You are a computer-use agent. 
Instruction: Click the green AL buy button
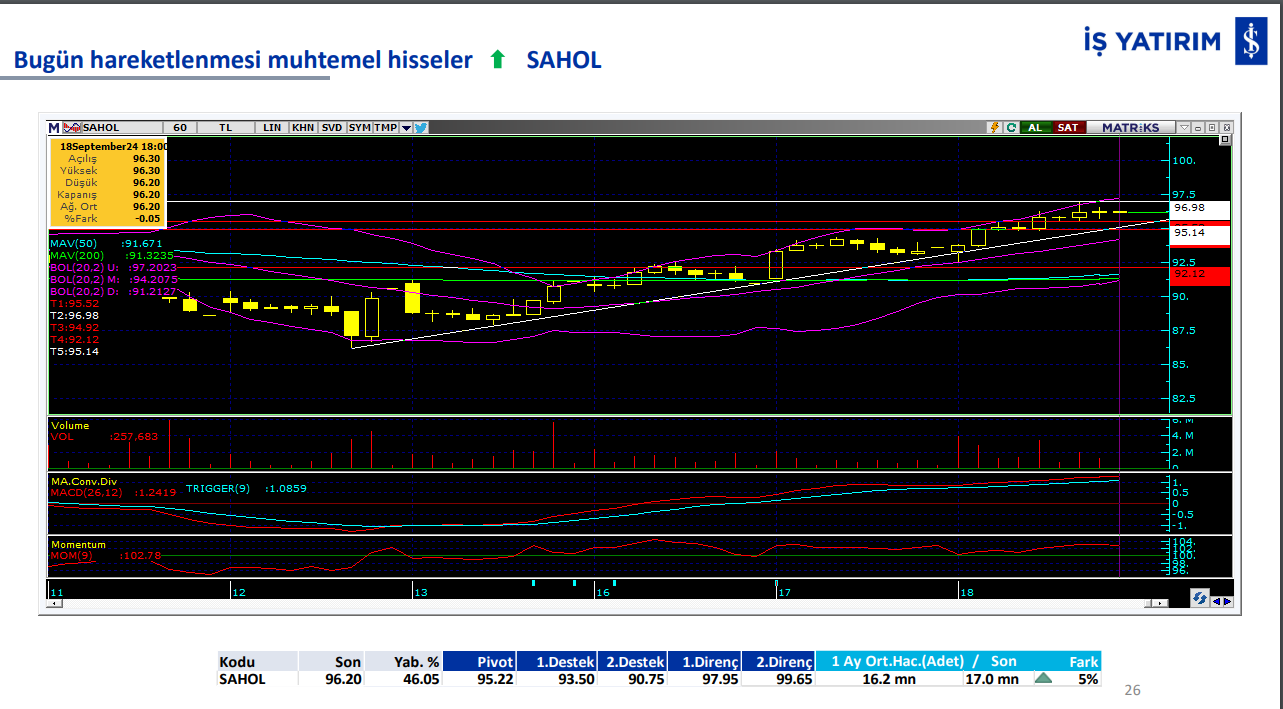click(x=1035, y=128)
